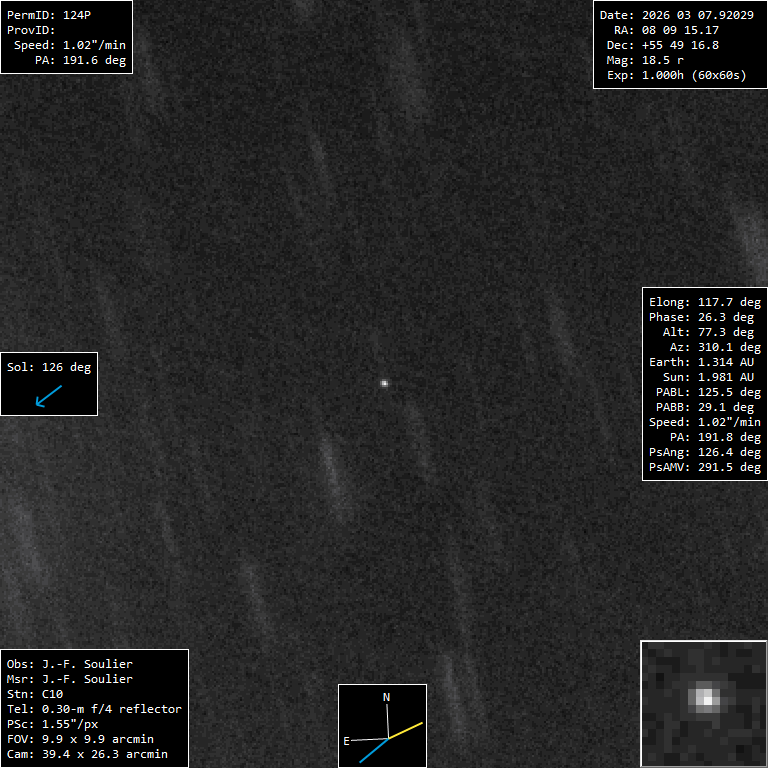Select the Tel 0.30-m f/4 reflector line

(x=94, y=709)
